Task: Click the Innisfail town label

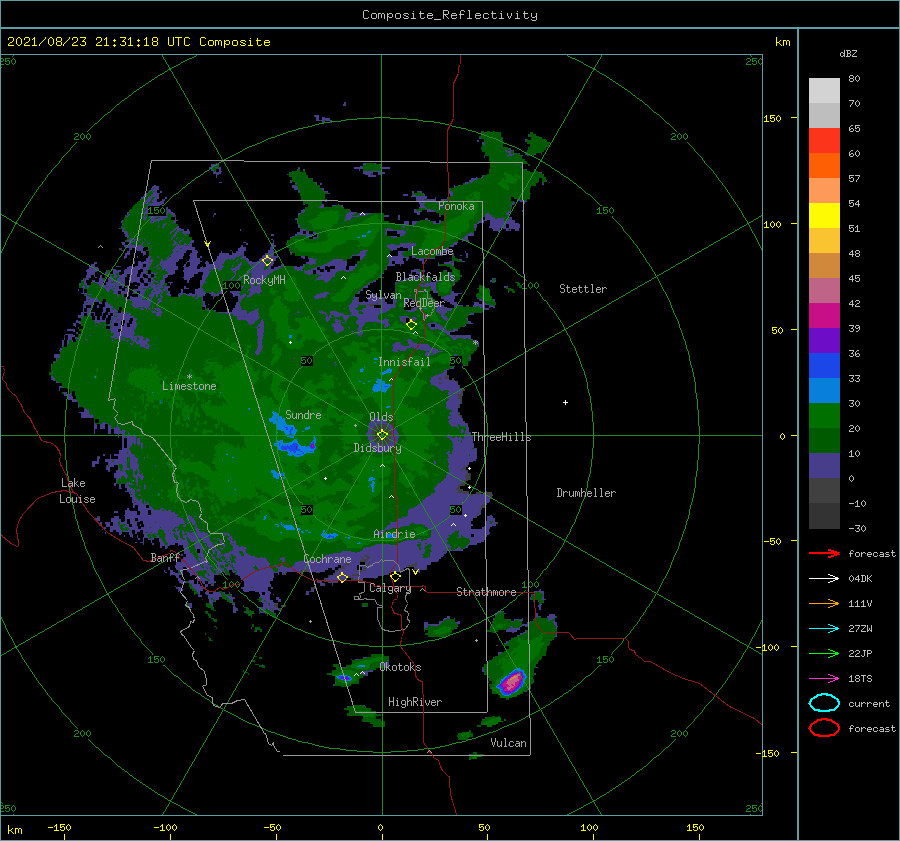Action: 404,362
